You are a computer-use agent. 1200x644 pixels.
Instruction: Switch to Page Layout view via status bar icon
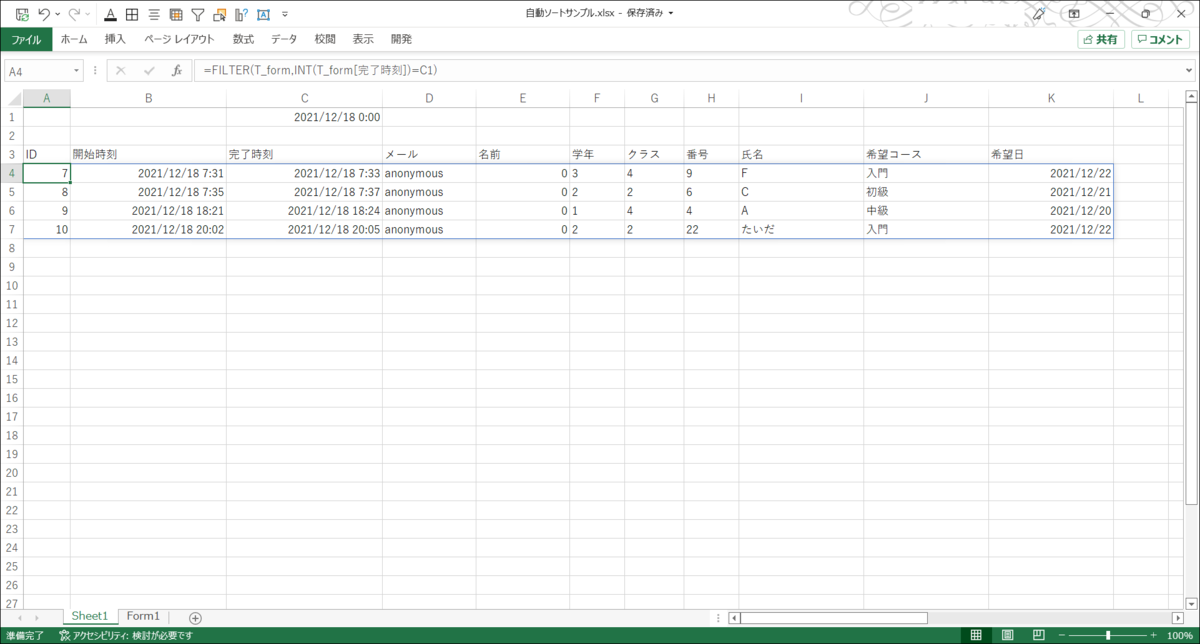tap(1008, 633)
